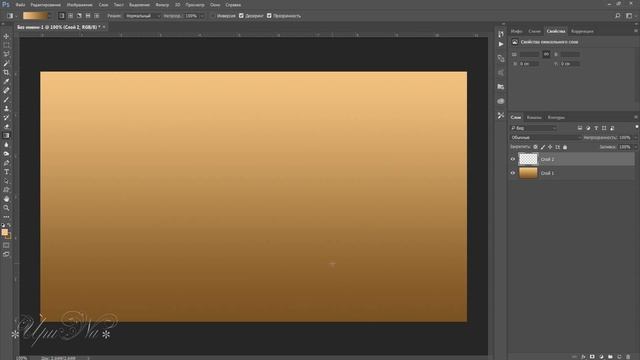Viewport: 640px width, 360px height.
Task: Select the Eyedropper tool
Action: point(6,81)
